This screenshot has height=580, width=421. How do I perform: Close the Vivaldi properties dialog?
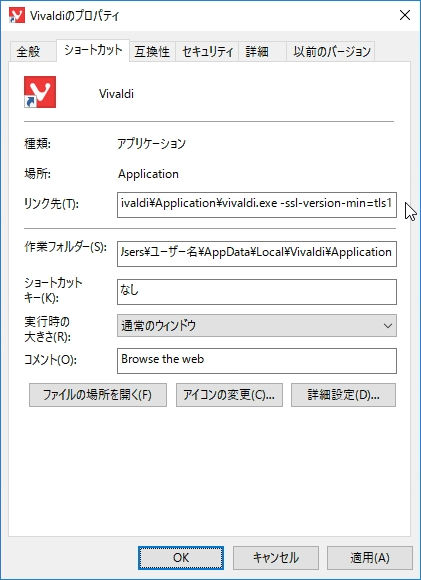[405, 16]
